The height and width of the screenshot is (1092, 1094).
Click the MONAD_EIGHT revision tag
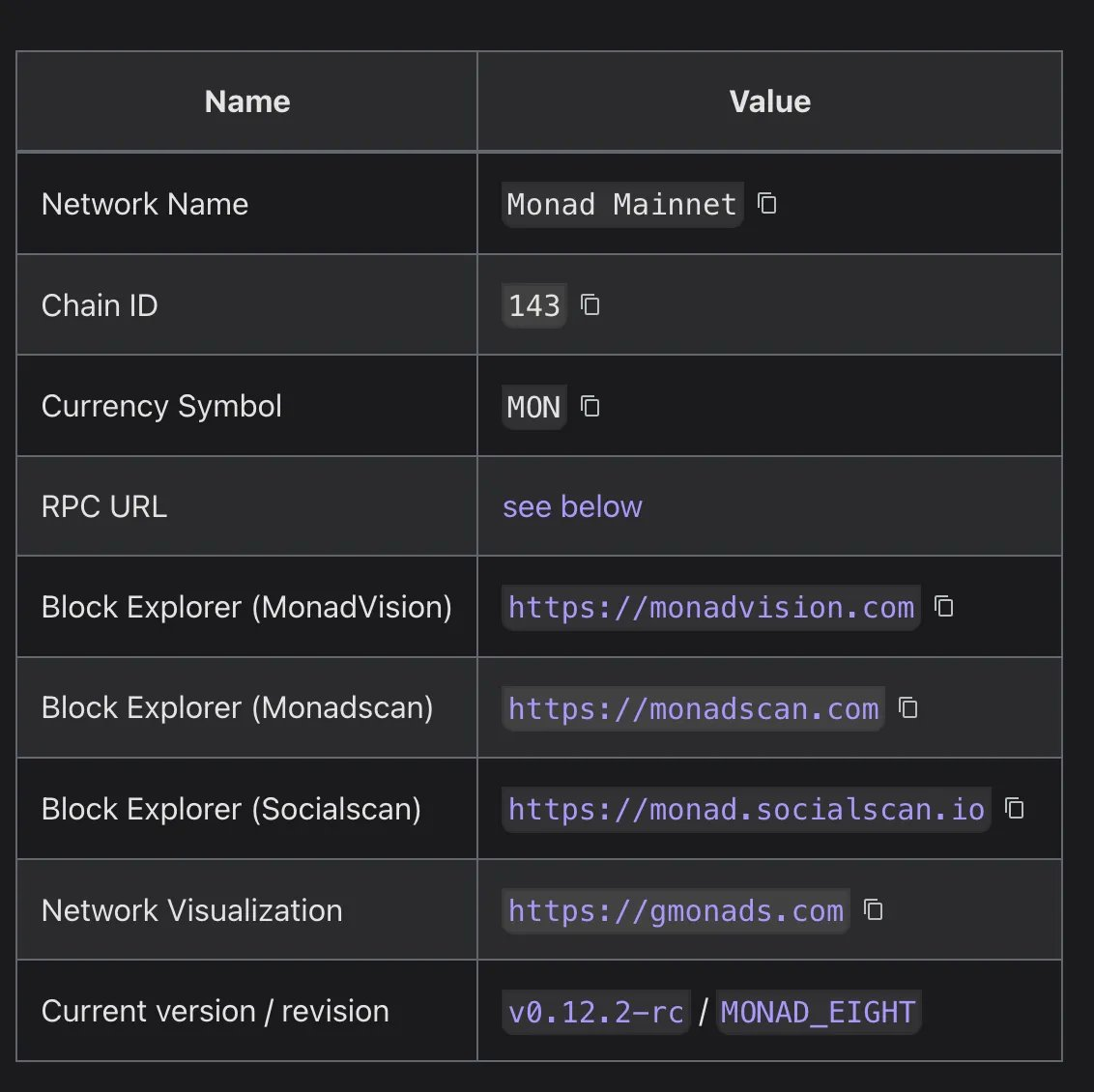pyautogui.click(x=818, y=1012)
